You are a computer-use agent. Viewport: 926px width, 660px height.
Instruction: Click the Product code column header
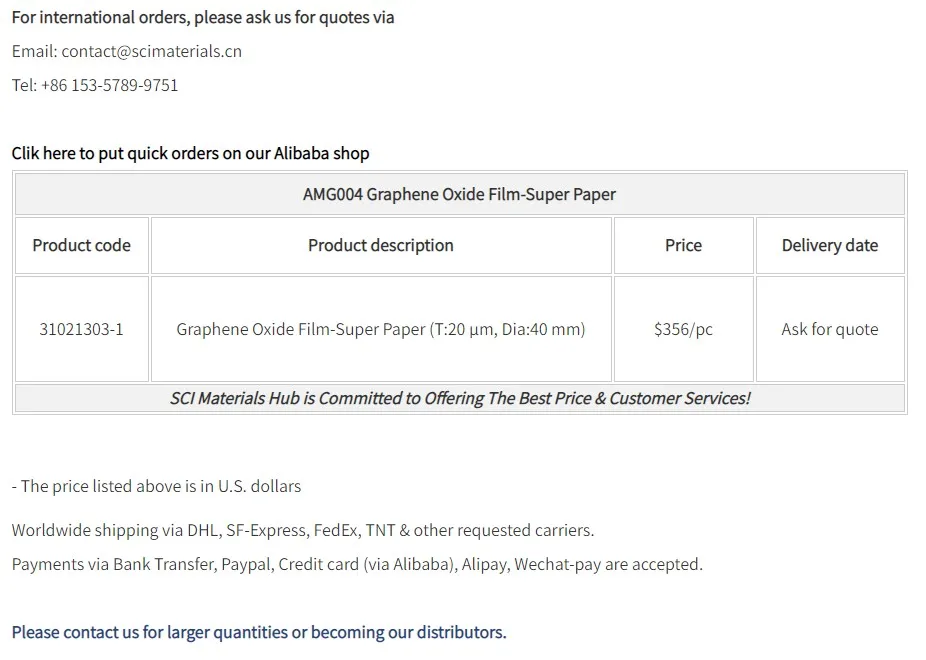[x=82, y=245]
